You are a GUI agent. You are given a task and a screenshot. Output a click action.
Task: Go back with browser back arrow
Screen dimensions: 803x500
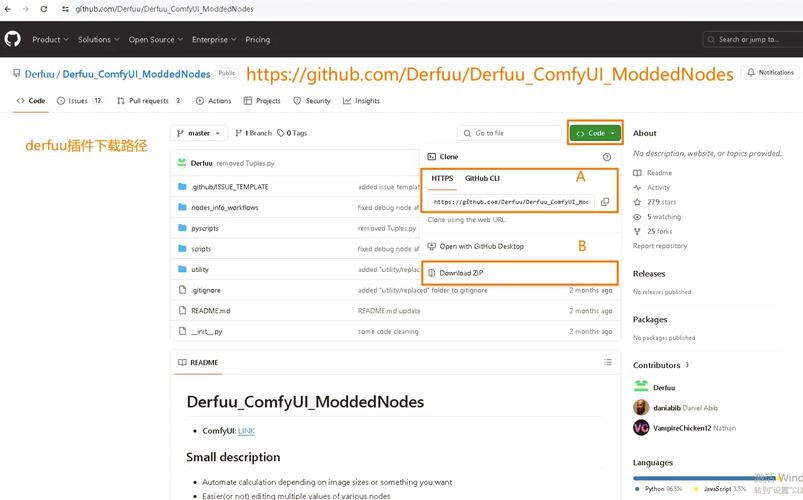click(8, 9)
